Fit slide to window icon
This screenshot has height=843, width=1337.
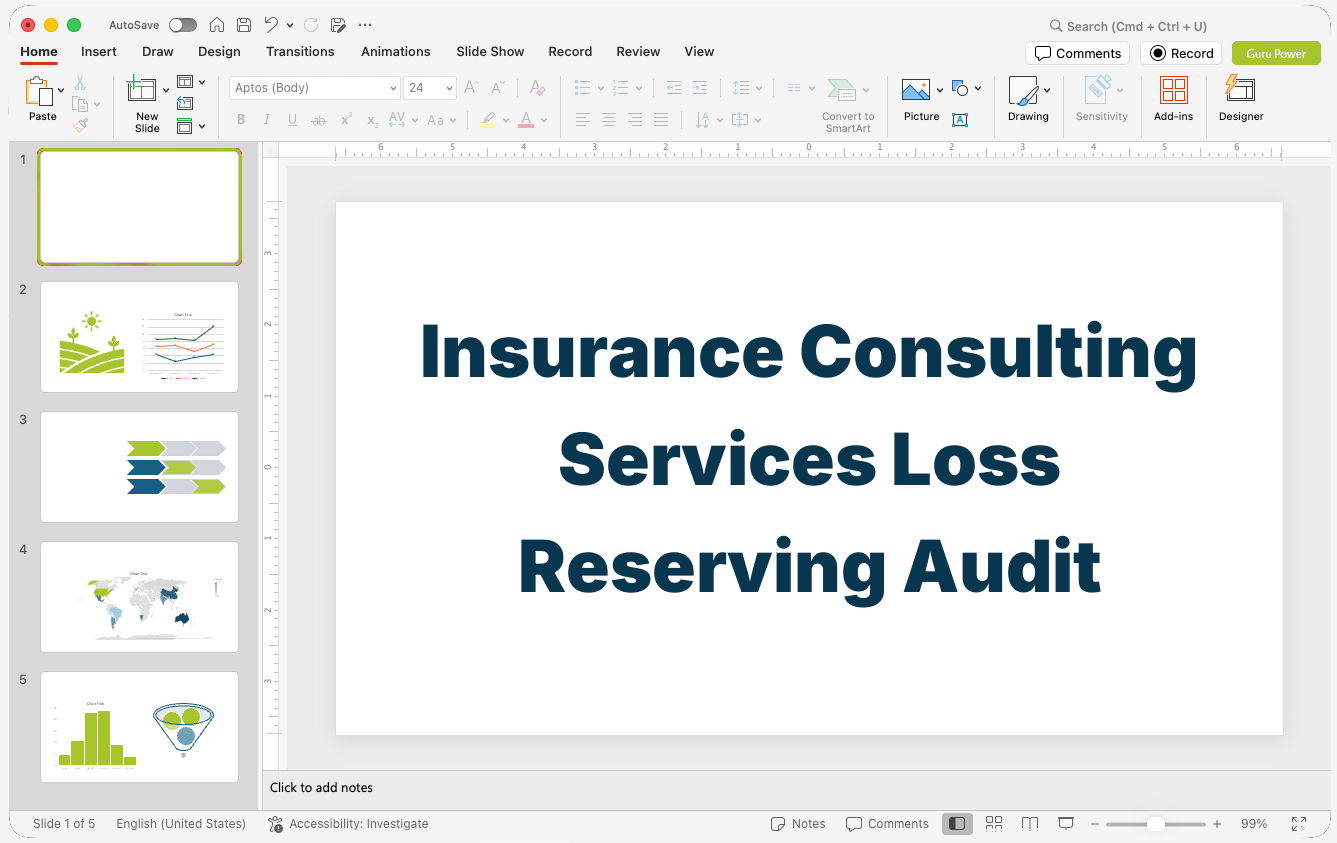click(x=1299, y=824)
